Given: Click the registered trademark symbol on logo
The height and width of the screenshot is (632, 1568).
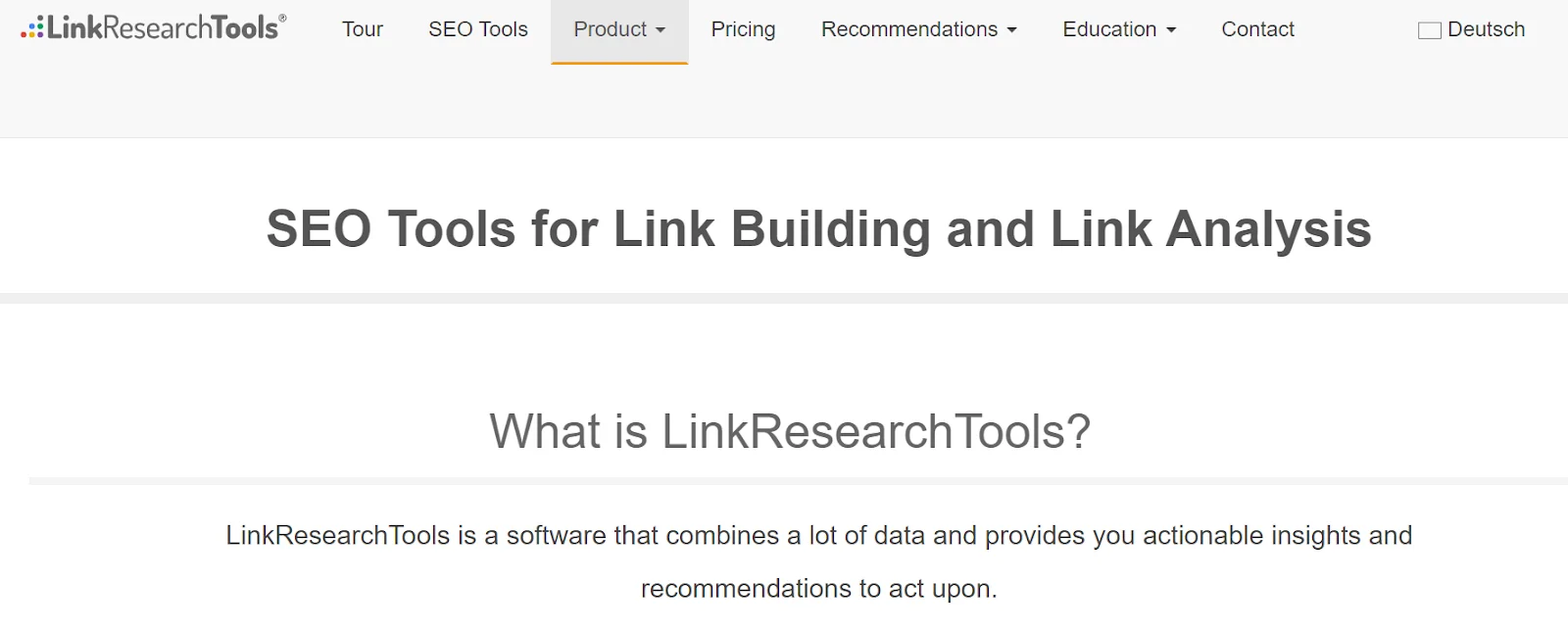Looking at the screenshot, I should pyautogui.click(x=283, y=18).
